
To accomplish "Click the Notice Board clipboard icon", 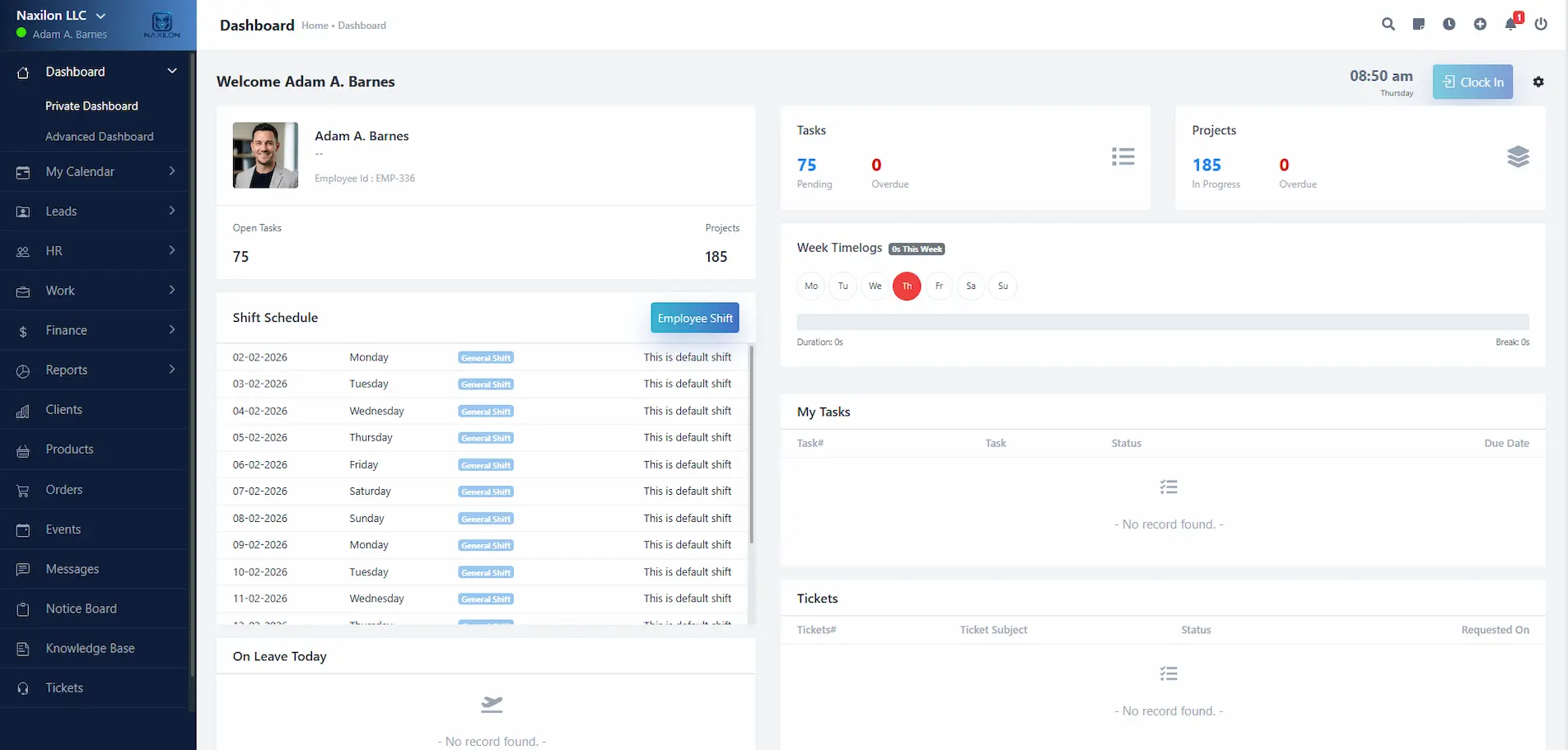I will coord(23,609).
